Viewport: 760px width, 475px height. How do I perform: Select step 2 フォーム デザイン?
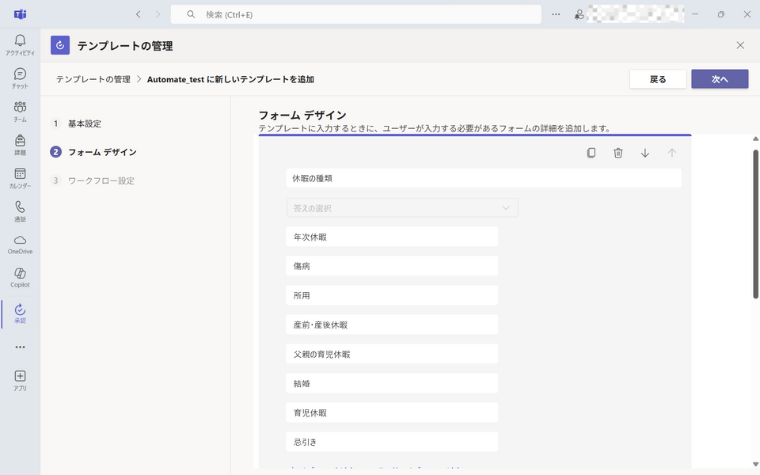click(94, 152)
